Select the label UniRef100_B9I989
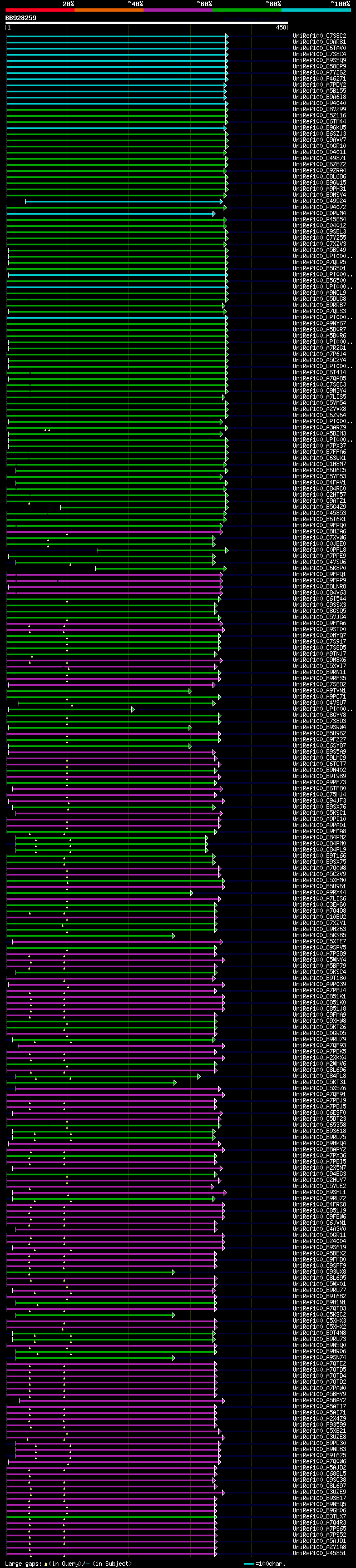The width and height of the screenshot is (356, 1568). (319, 776)
